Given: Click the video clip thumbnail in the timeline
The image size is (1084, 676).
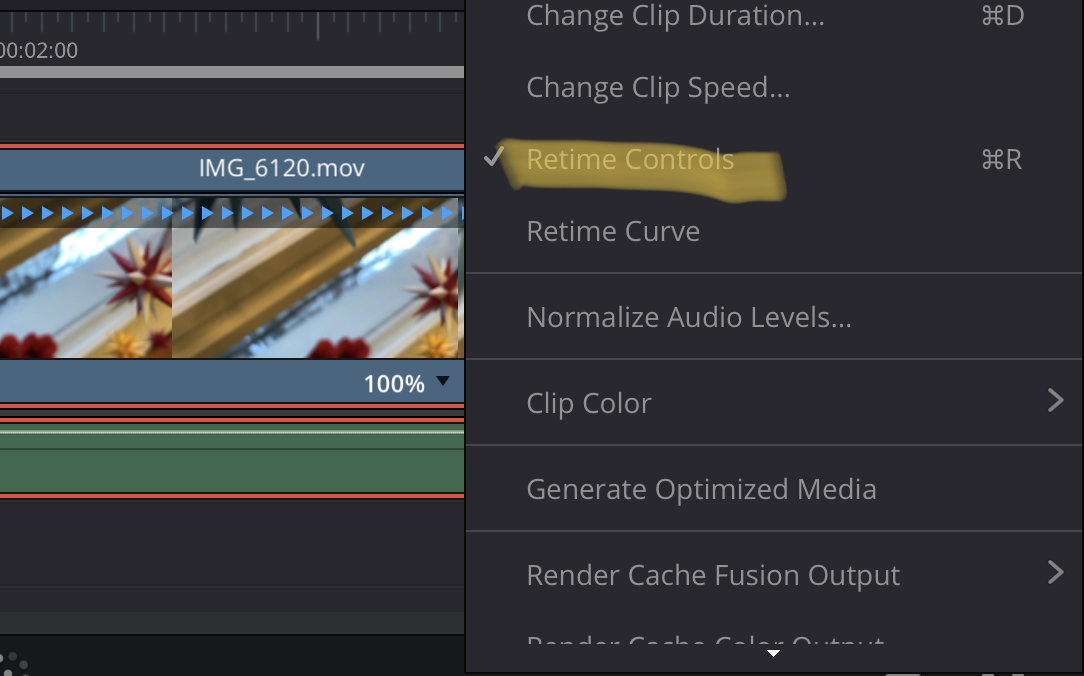Looking at the screenshot, I should (200, 290).
